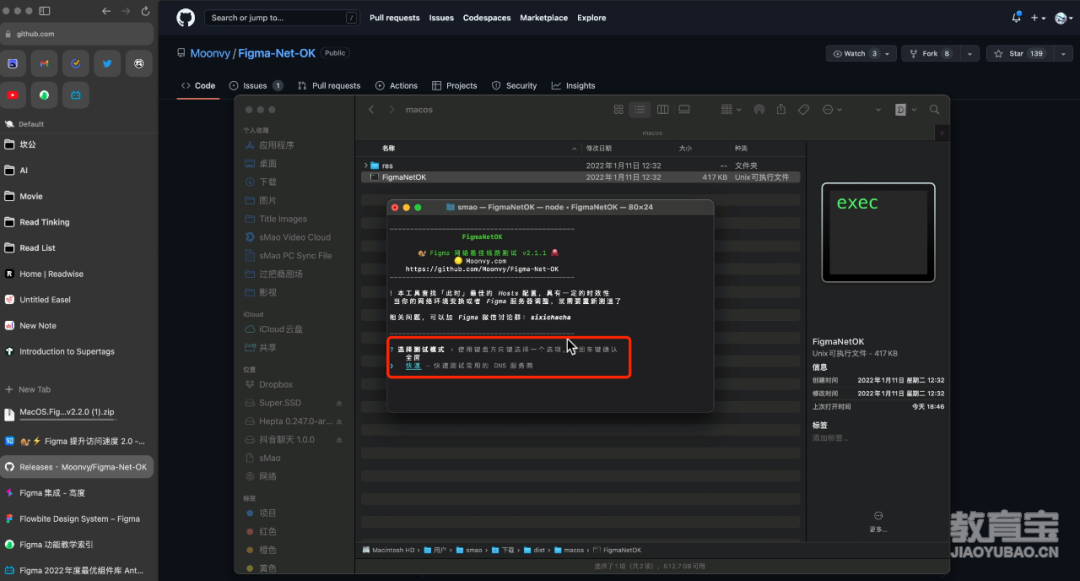Click Pull requests in GitHub top navigation
The width and height of the screenshot is (1080, 581).
tap(394, 18)
